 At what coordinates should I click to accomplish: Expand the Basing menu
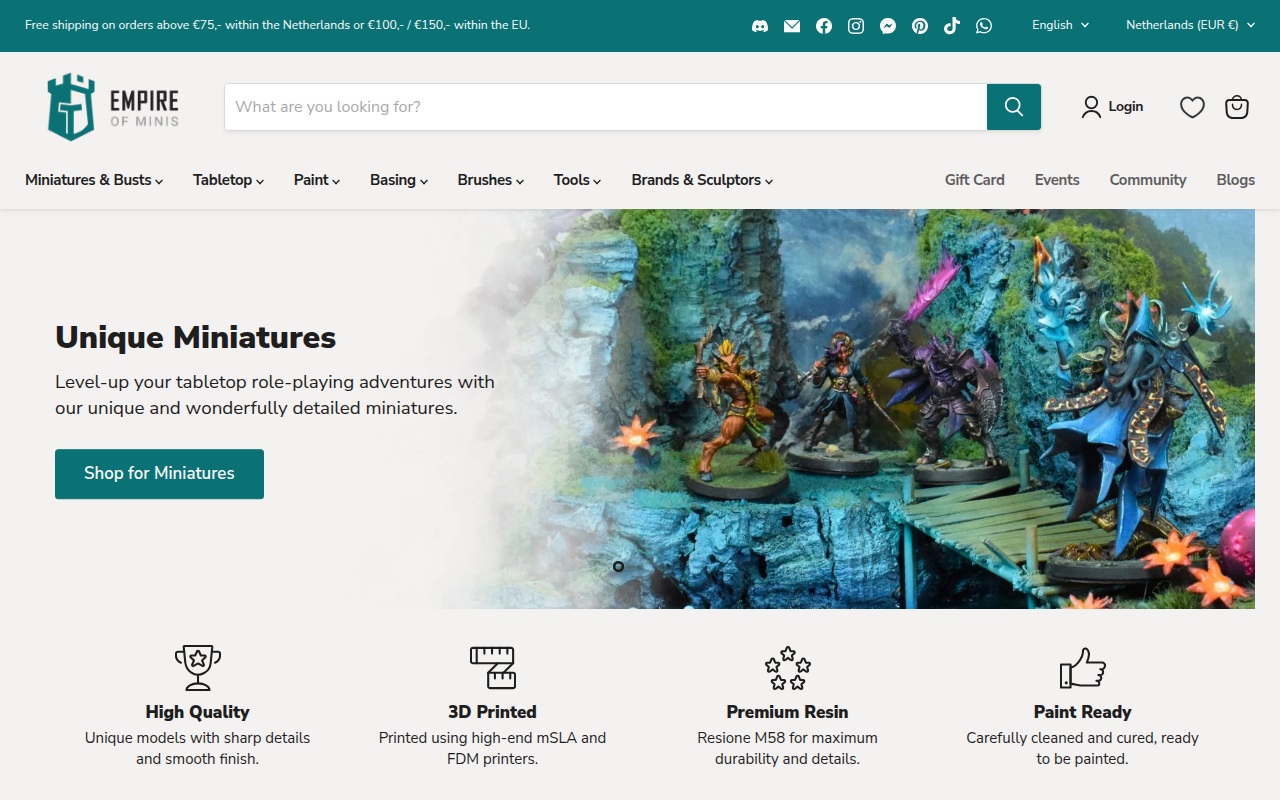[399, 180]
